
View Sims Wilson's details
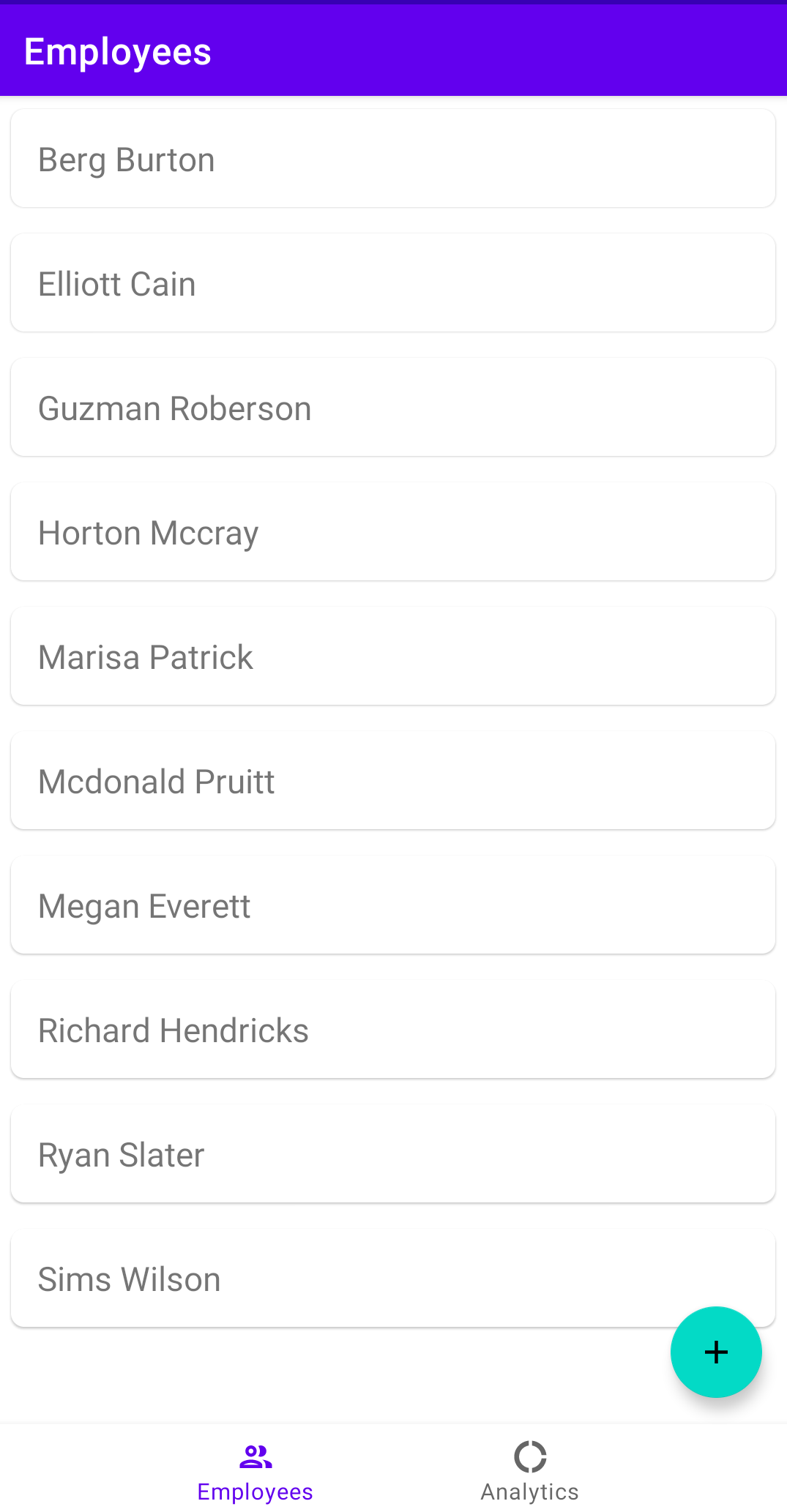393,1278
